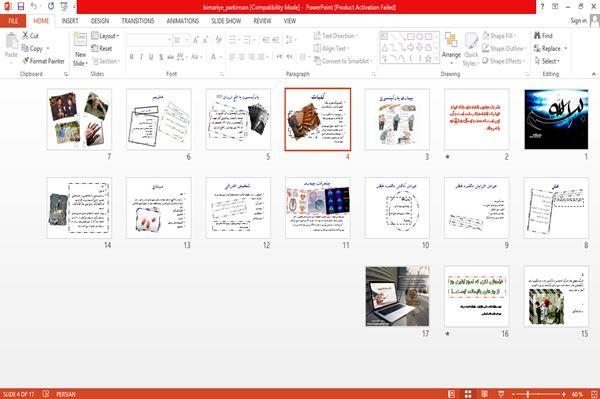Toggle Underline formatting button
600x399 pixels.
[151, 57]
